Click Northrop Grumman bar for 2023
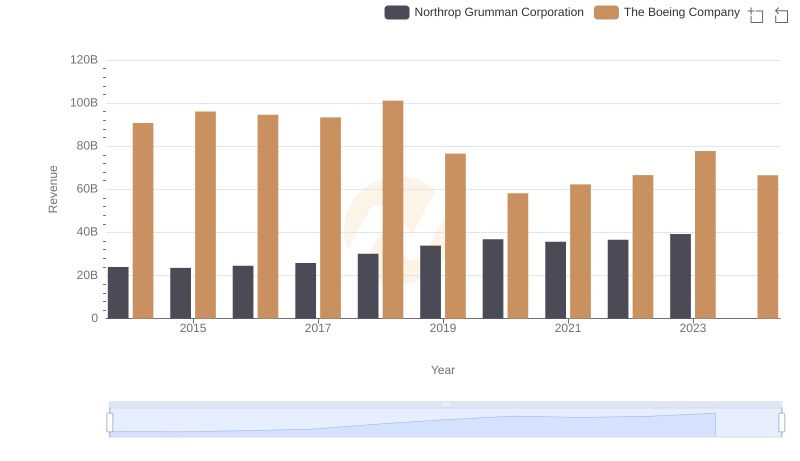 681,276
